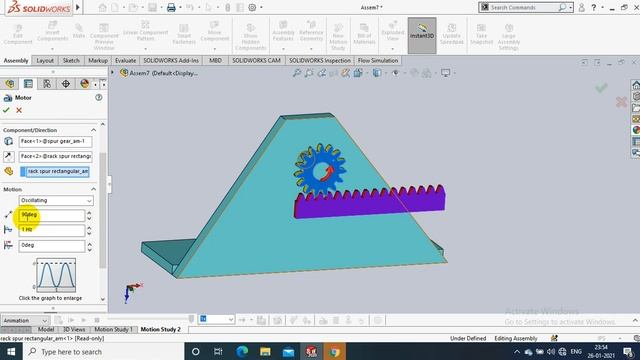Image resolution: width=640 pixels, height=360 pixels.
Task: Cancel Motor with the red X
Action: [x=19, y=110]
